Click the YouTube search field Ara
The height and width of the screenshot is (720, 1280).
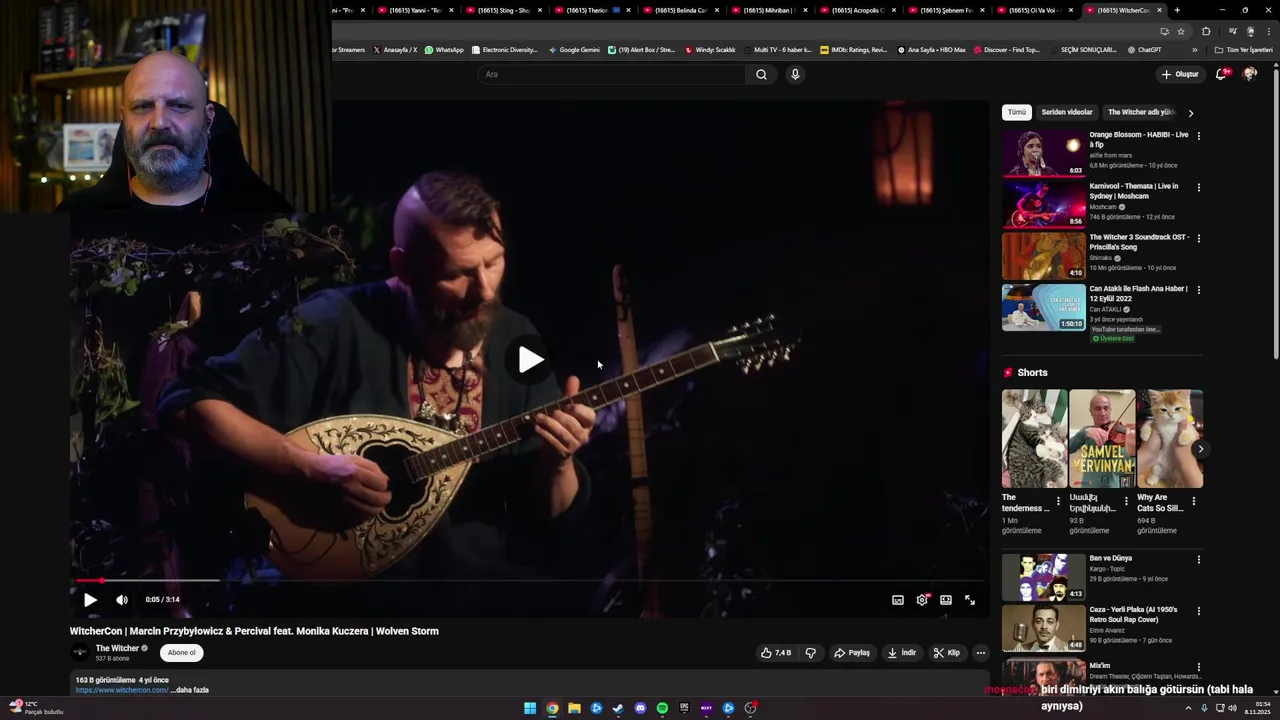tap(612, 74)
